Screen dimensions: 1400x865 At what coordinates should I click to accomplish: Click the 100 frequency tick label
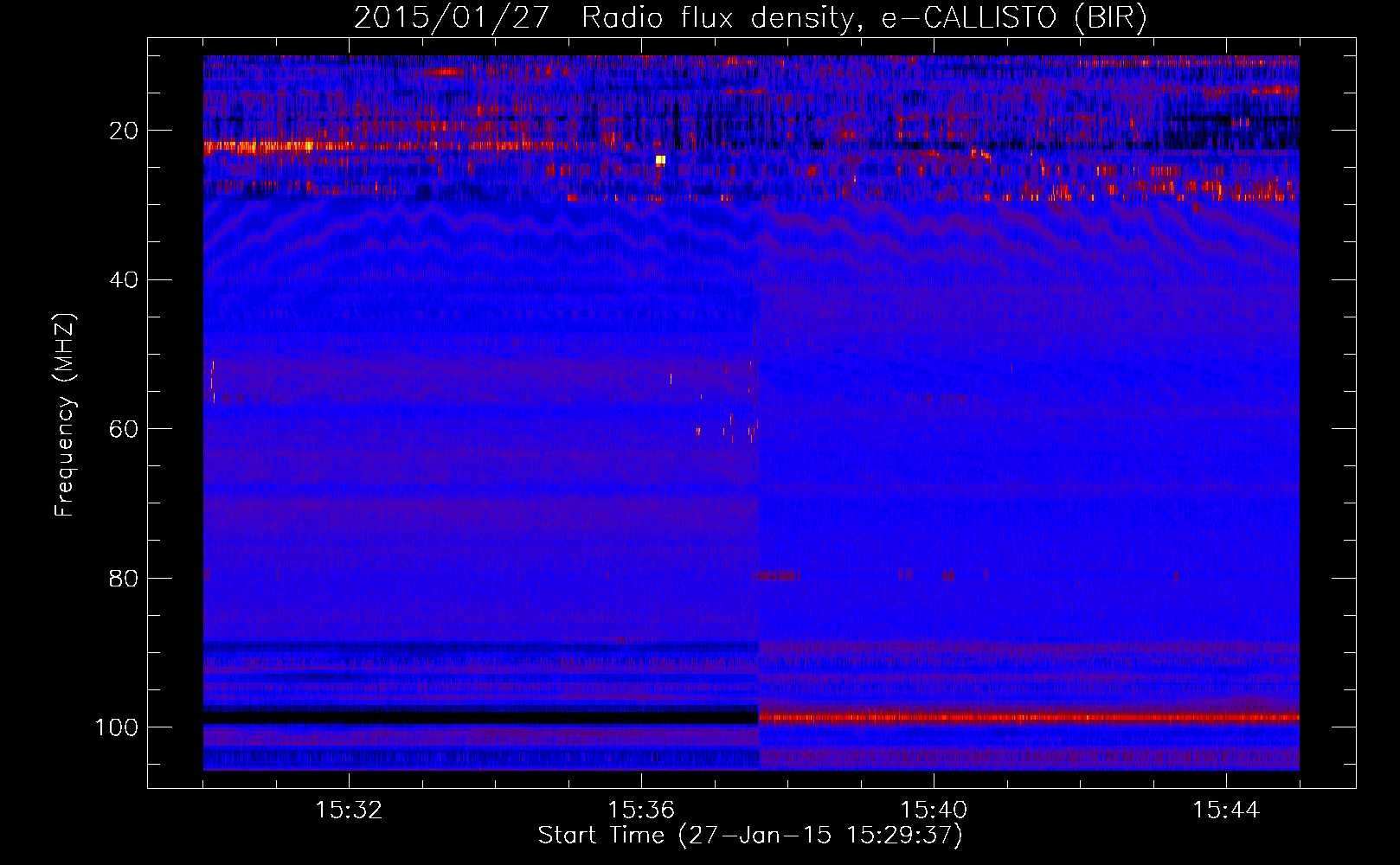[117, 727]
